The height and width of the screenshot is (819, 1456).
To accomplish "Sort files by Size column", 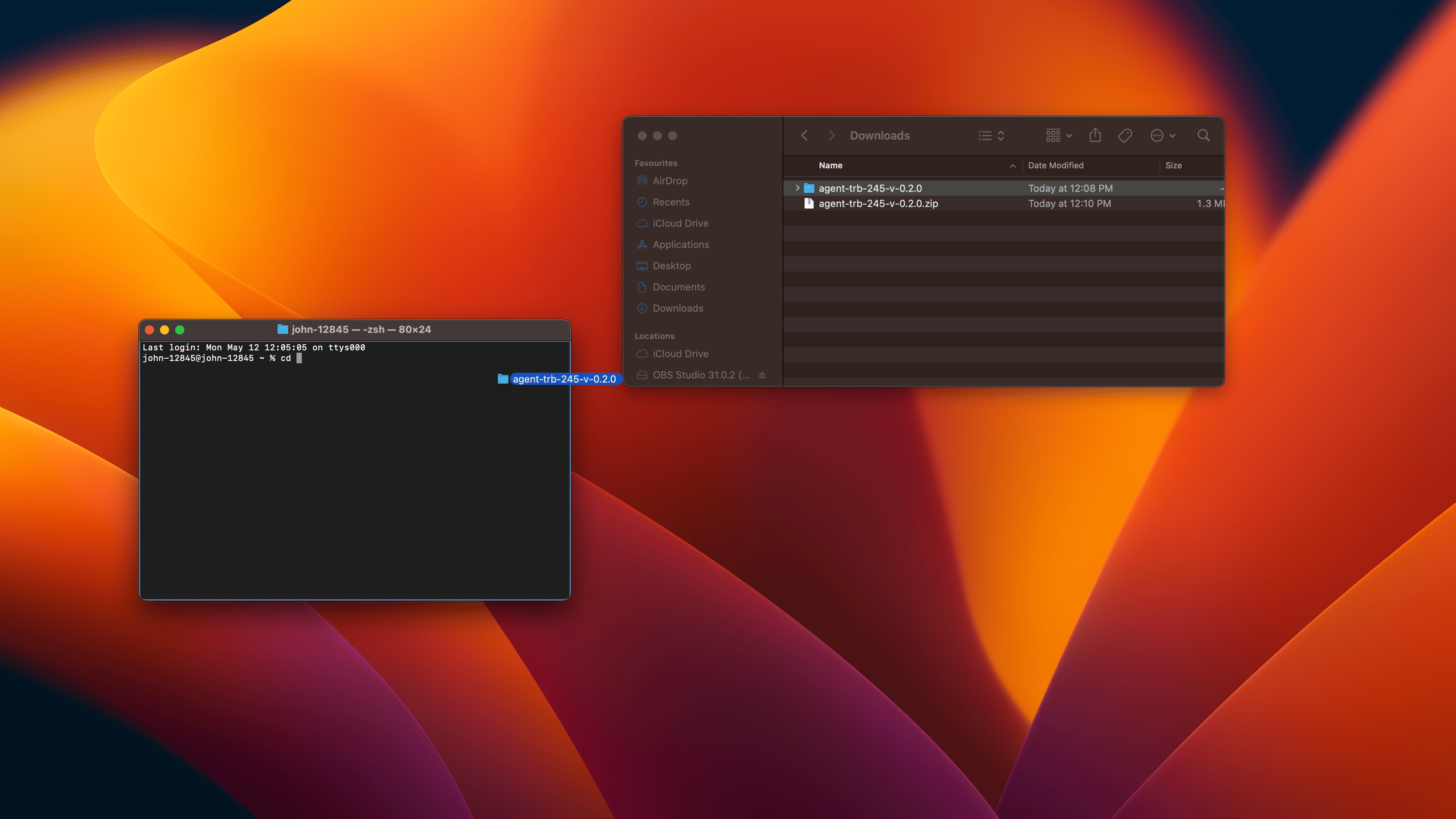I will 1173,166.
